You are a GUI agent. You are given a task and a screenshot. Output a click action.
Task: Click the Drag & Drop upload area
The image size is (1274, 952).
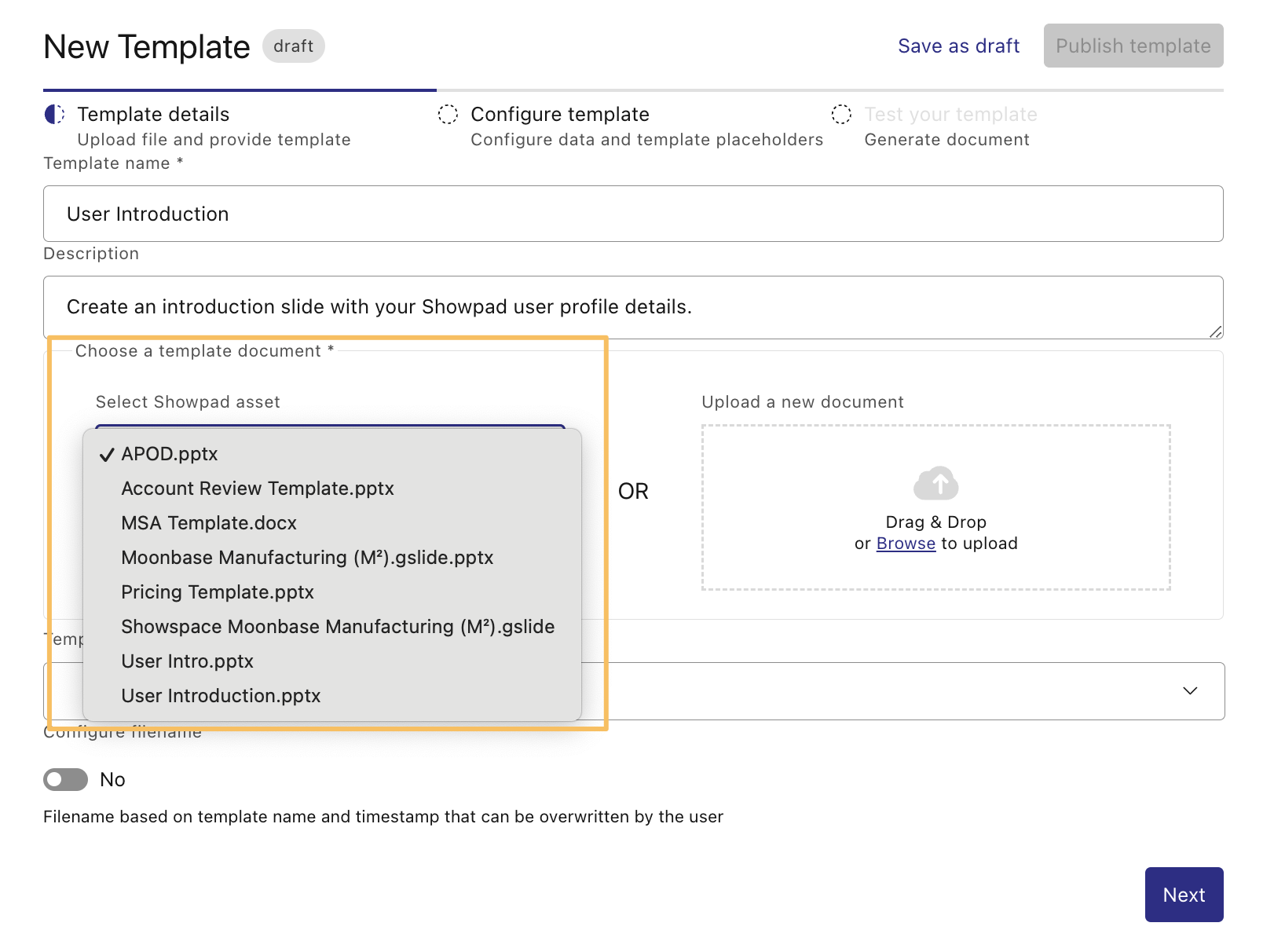coord(935,507)
